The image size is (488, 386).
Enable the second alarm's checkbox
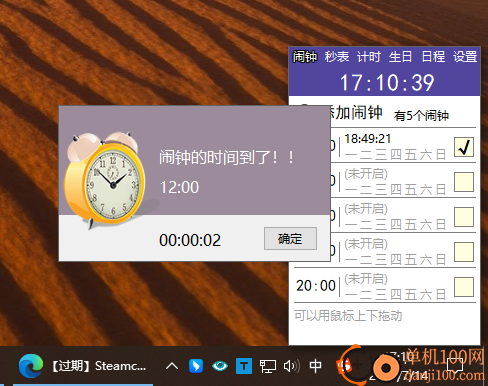[464, 182]
